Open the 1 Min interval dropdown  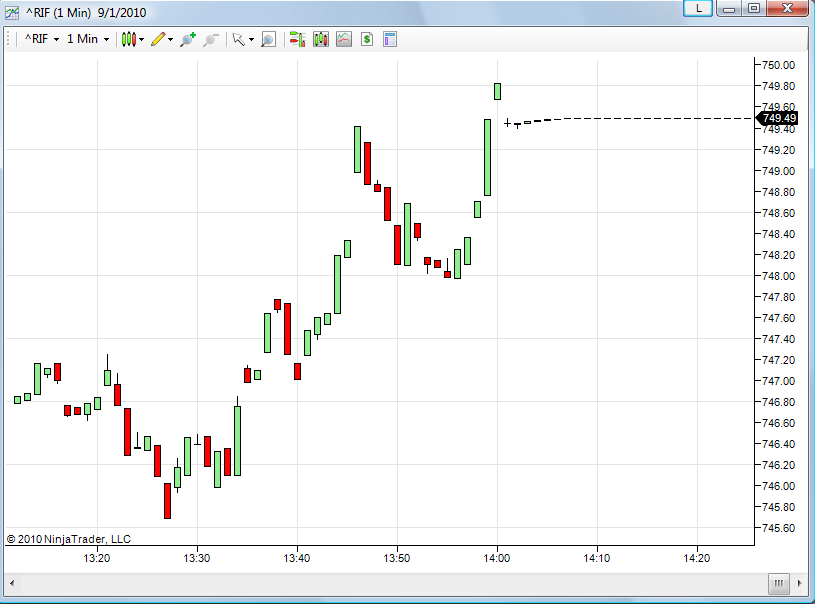pyautogui.click(x=88, y=39)
